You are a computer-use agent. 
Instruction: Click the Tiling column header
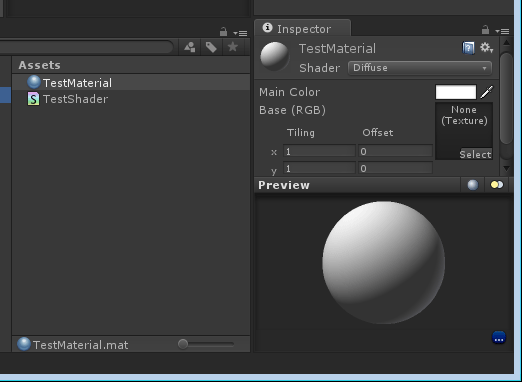click(x=301, y=133)
